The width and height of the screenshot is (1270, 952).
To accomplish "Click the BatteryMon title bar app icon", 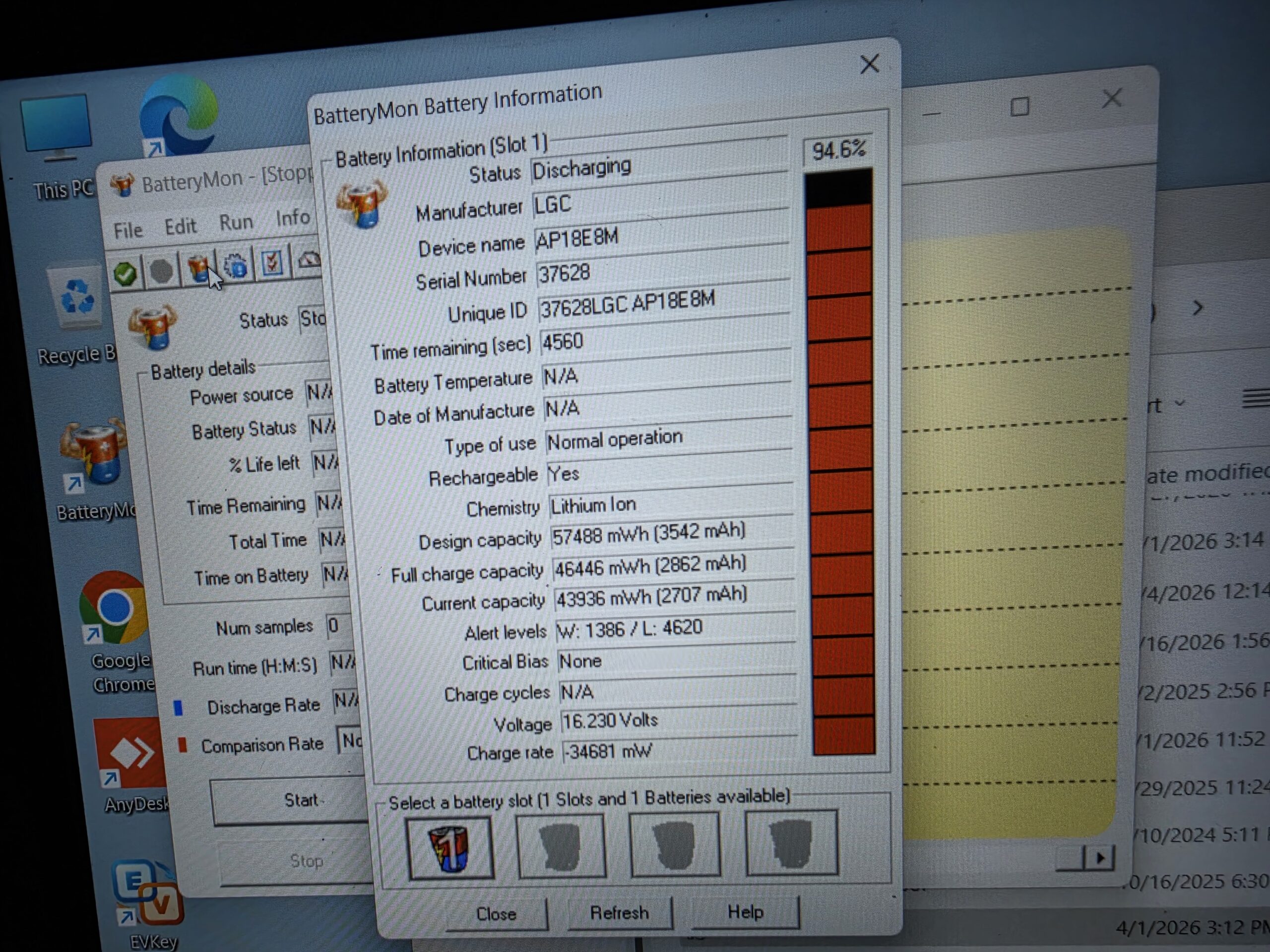I will (123, 185).
